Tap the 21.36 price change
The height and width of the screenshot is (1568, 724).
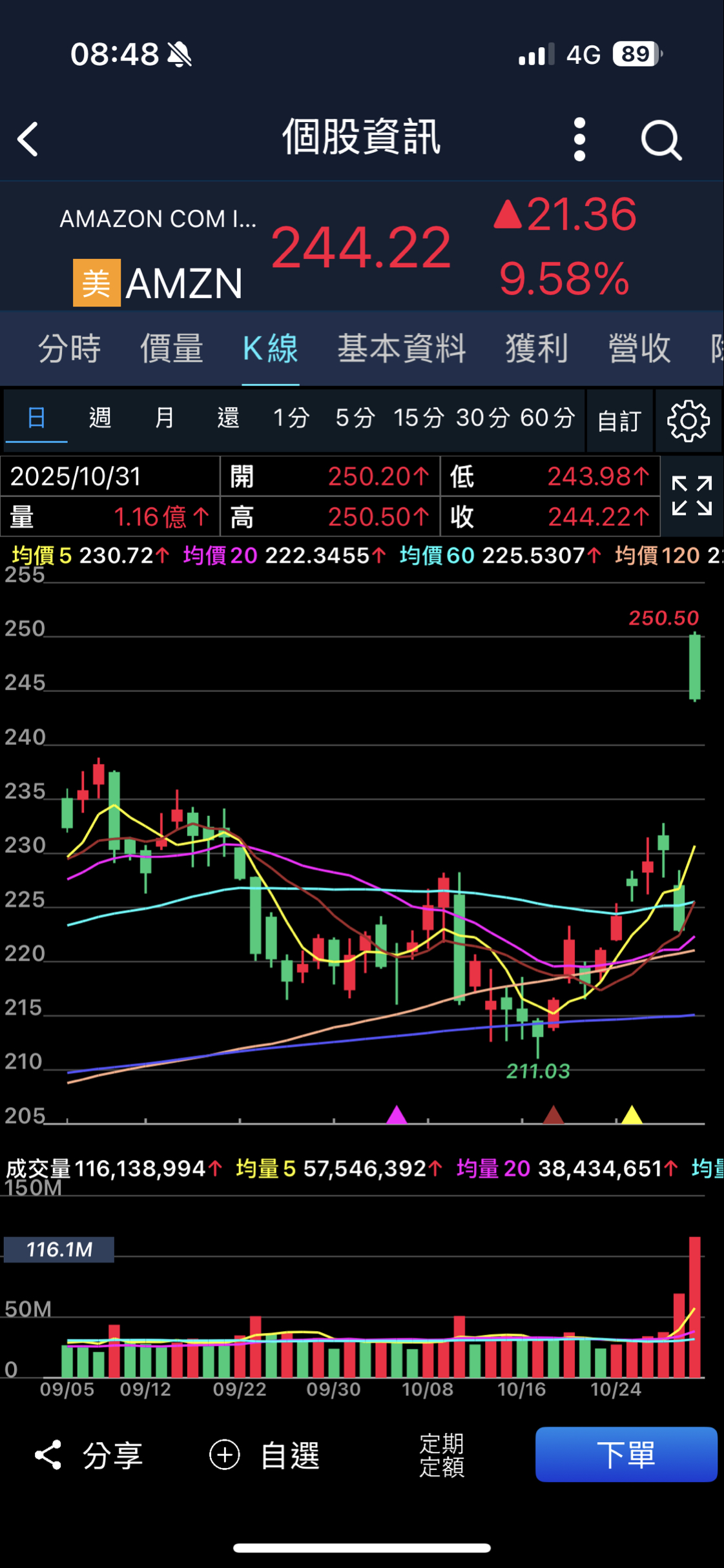[566, 214]
